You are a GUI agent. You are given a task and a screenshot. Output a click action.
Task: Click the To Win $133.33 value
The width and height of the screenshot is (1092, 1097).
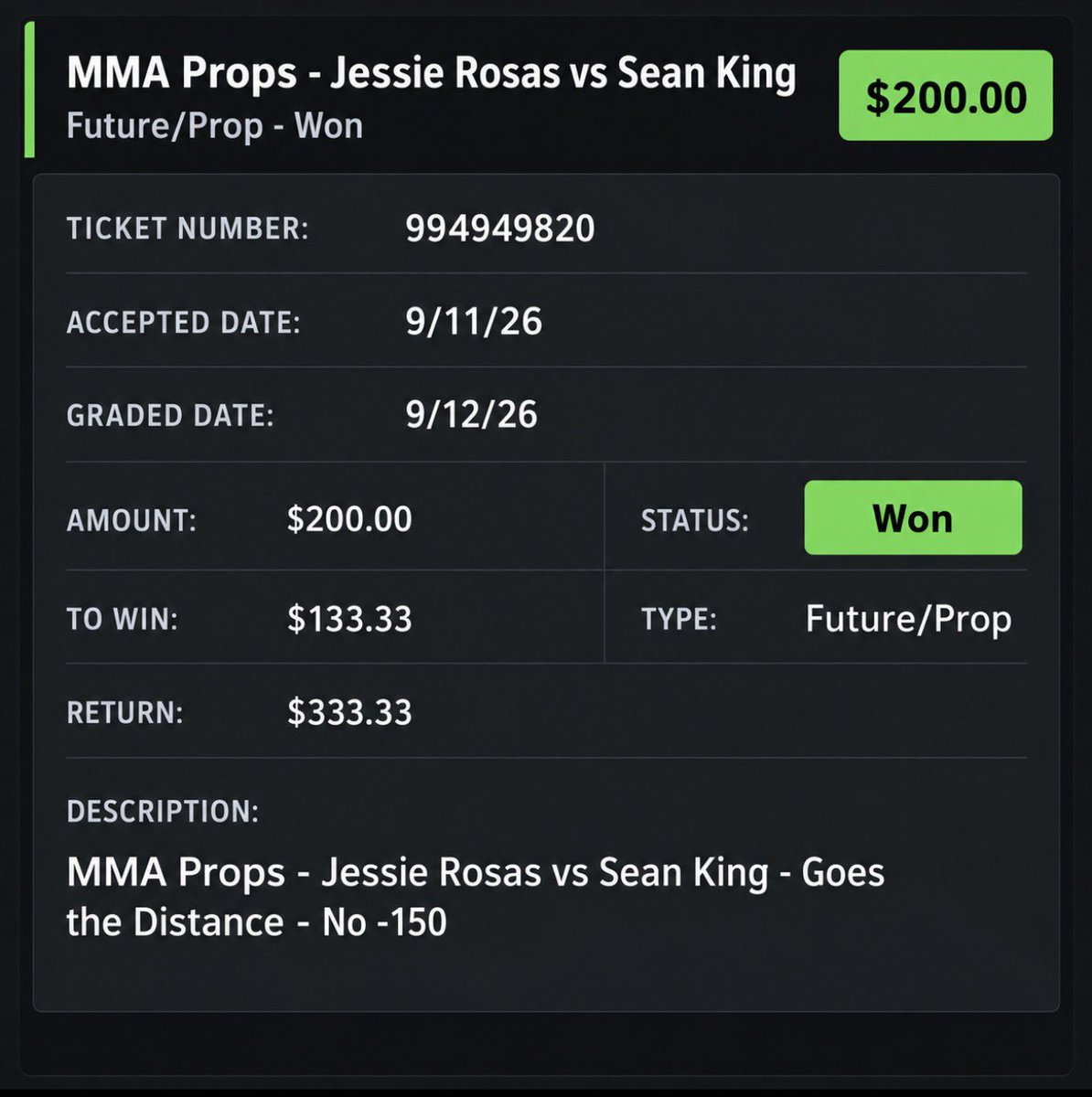click(349, 619)
